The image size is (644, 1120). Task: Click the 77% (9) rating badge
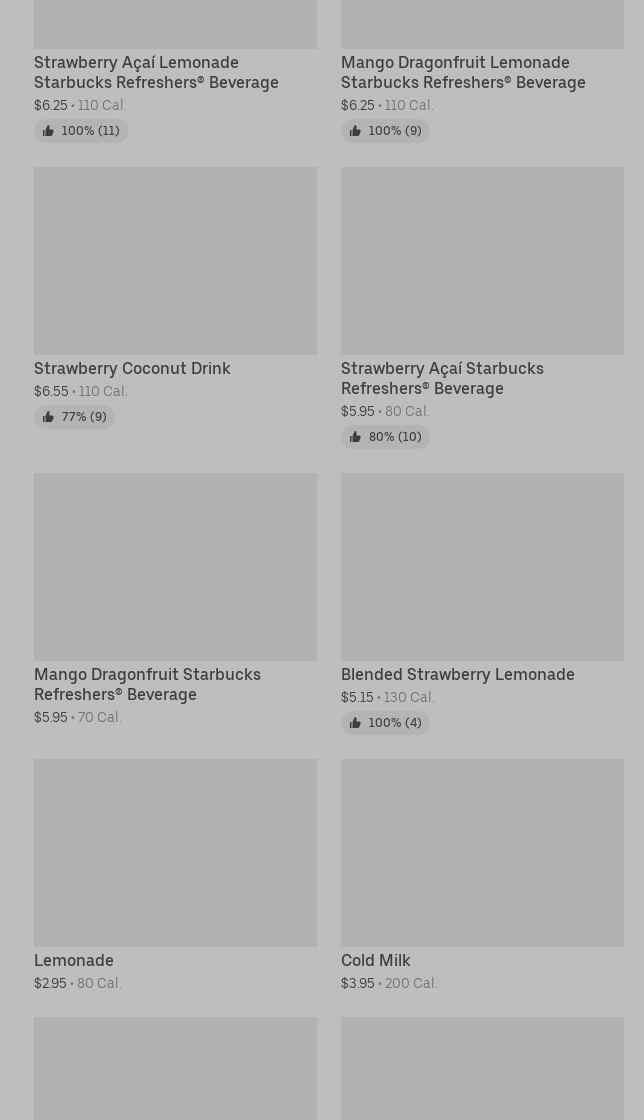click(x=83, y=417)
